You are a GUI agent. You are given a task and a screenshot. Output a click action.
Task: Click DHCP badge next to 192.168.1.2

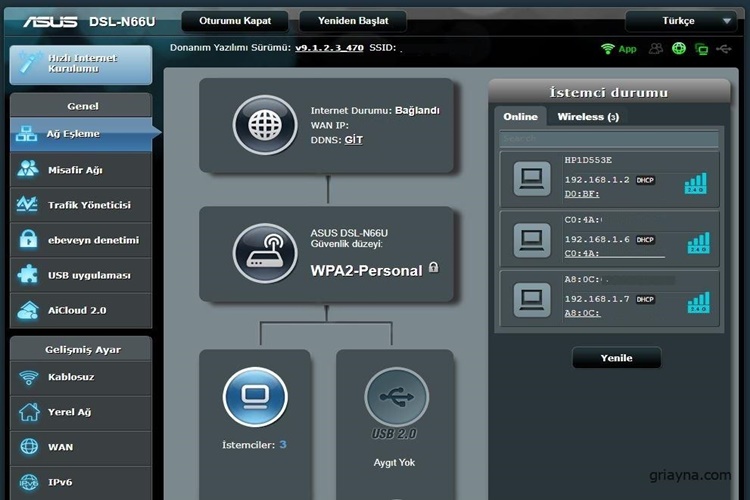click(x=645, y=180)
